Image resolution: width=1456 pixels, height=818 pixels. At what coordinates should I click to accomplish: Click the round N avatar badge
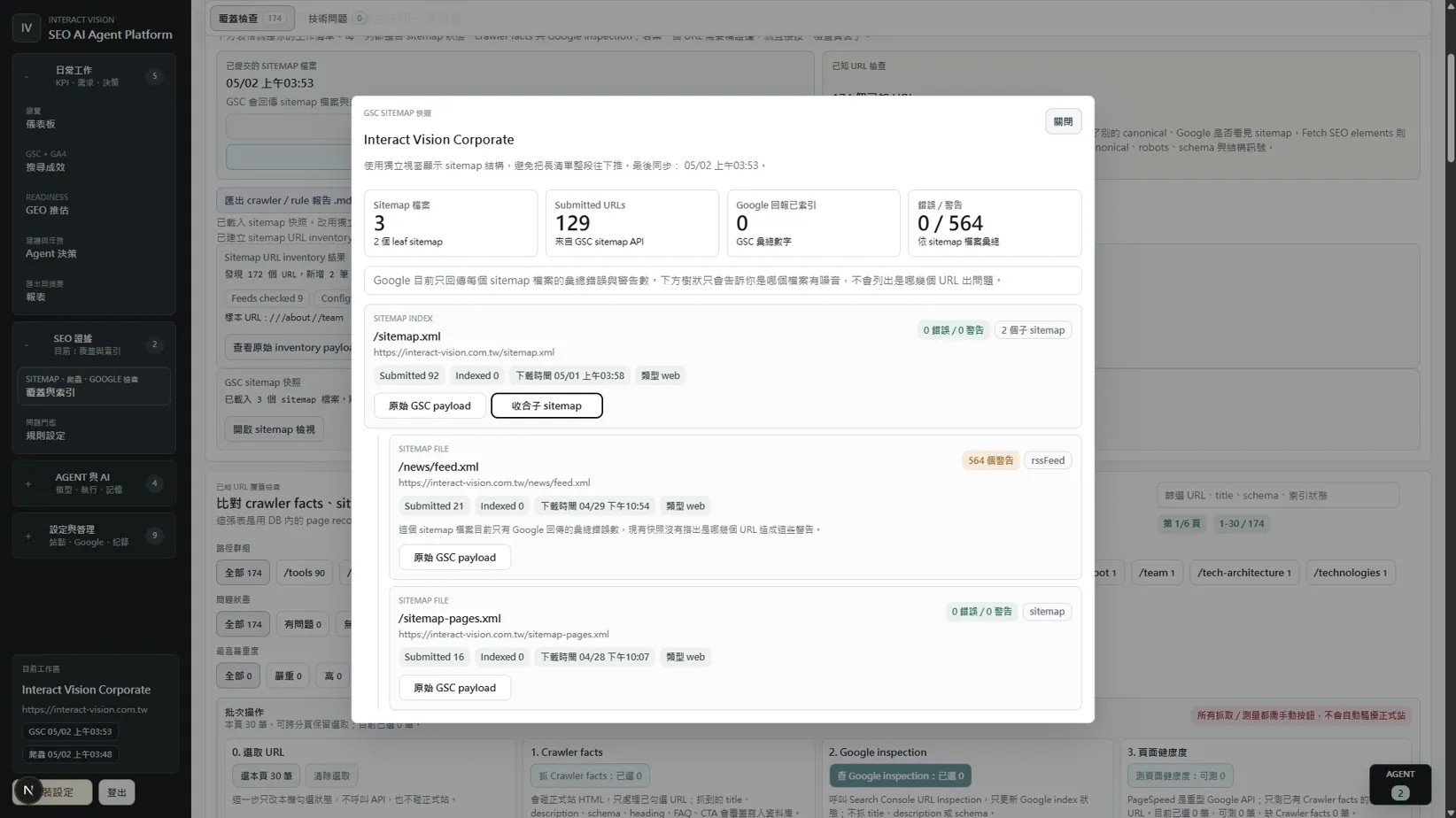pyautogui.click(x=28, y=791)
